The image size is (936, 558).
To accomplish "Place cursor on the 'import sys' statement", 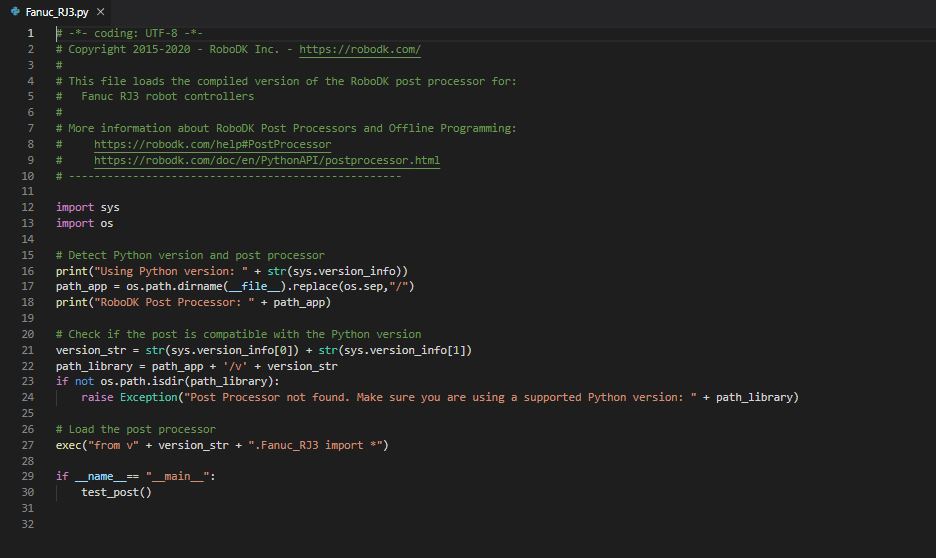I will (x=88, y=207).
